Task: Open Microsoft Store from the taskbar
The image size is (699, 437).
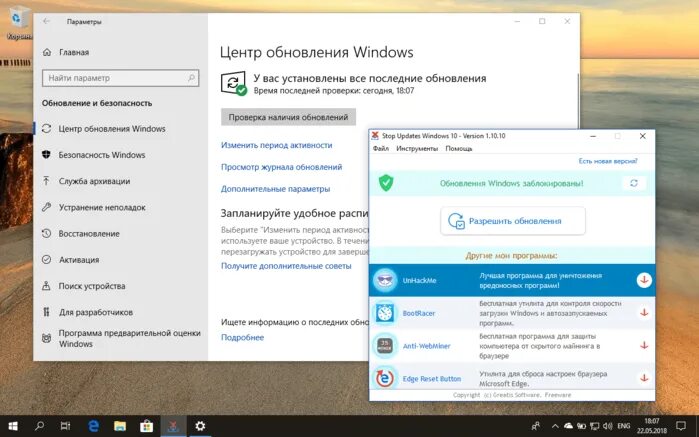Action: point(146,426)
